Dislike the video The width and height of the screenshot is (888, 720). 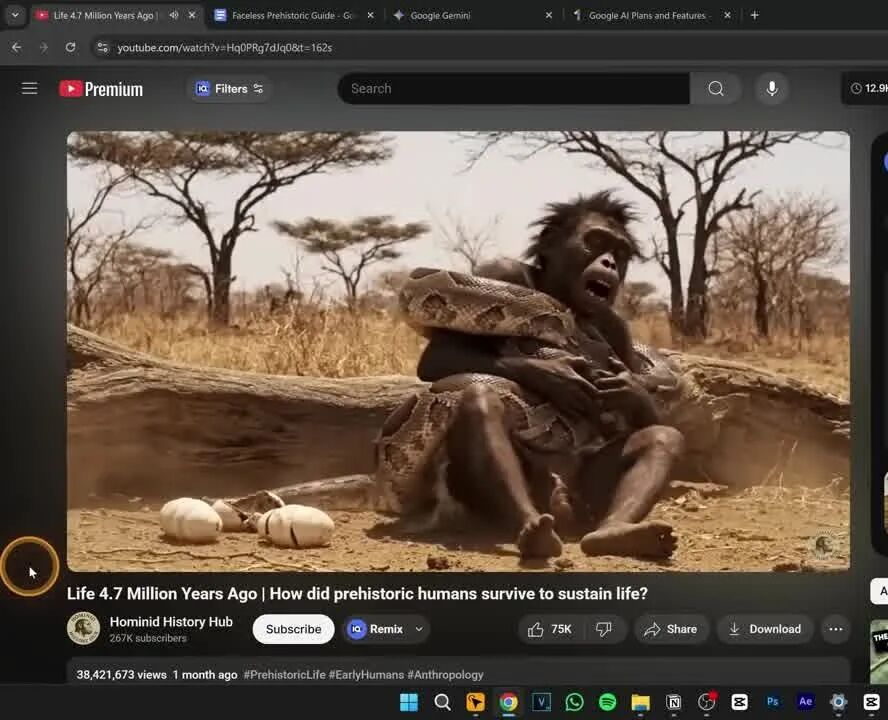[604, 629]
